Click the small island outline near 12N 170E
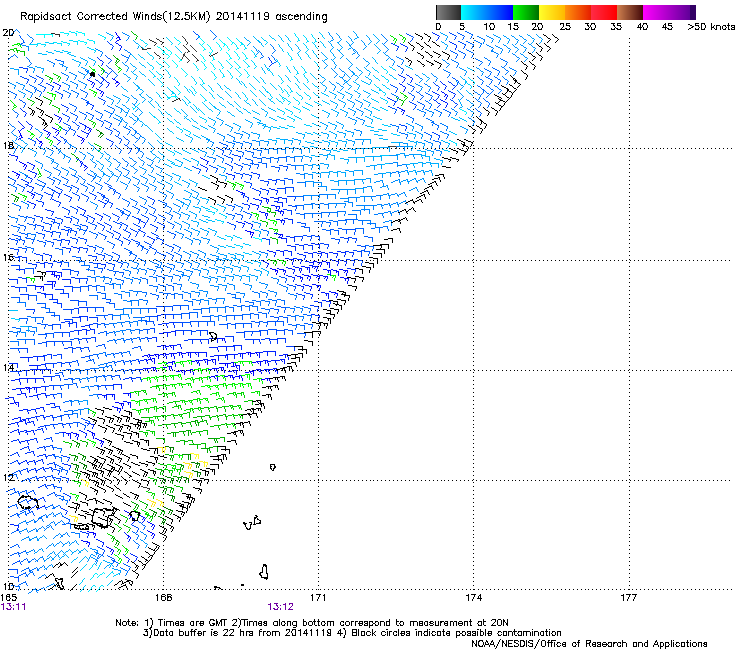740x650 pixels. tap(273, 467)
